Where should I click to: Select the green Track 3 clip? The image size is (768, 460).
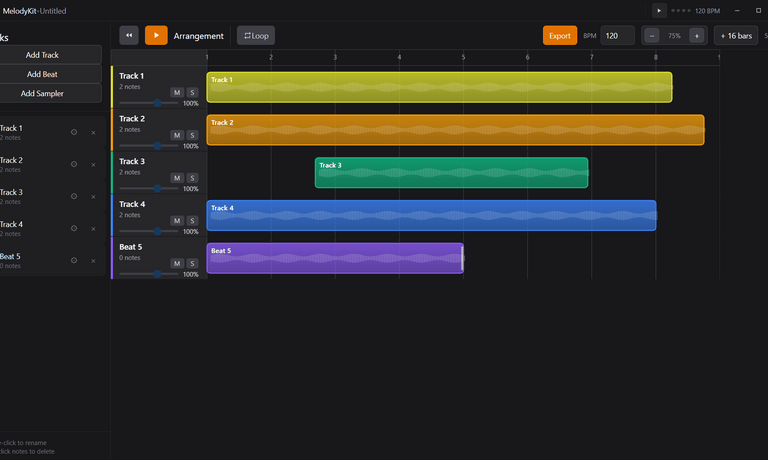[x=451, y=173]
